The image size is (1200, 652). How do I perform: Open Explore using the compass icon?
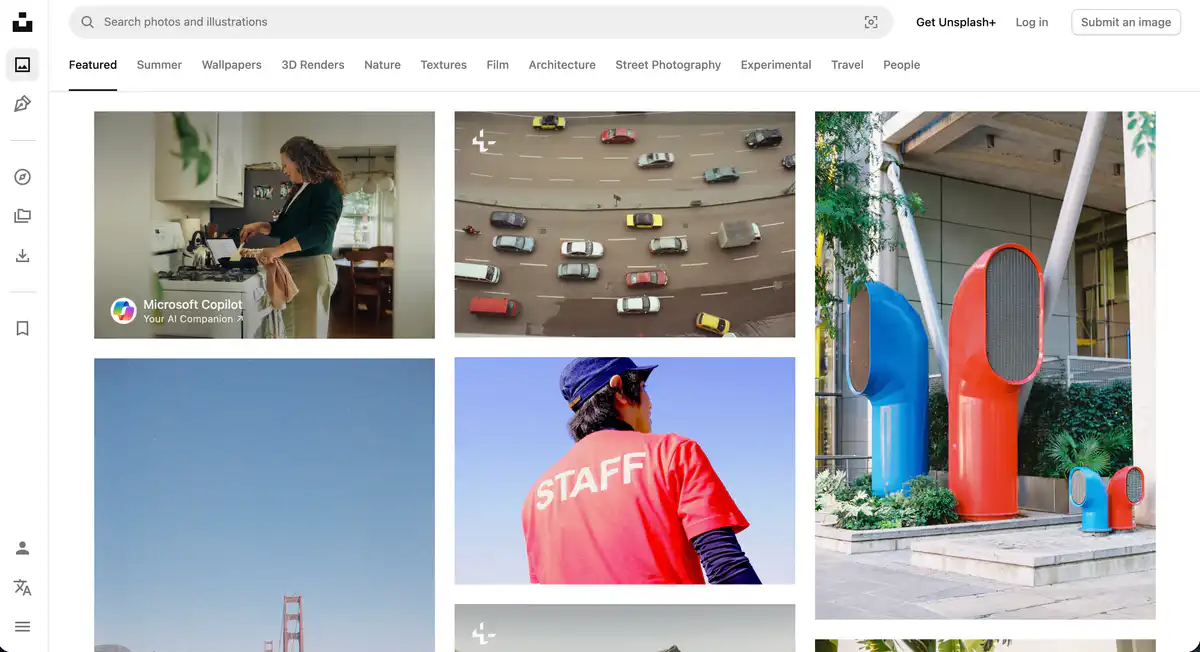pos(22,177)
